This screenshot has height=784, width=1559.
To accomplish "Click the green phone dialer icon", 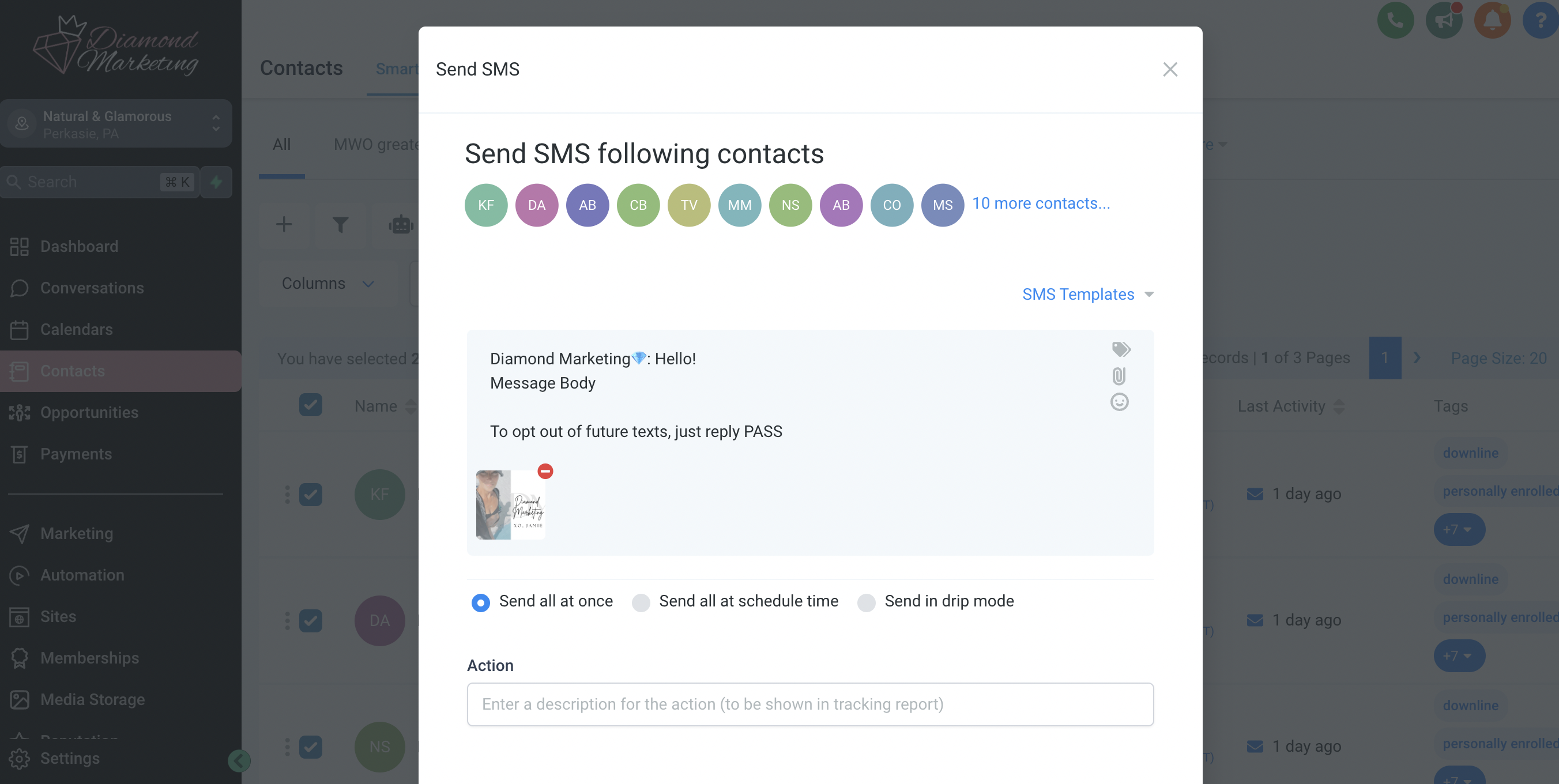I will click(x=1396, y=21).
